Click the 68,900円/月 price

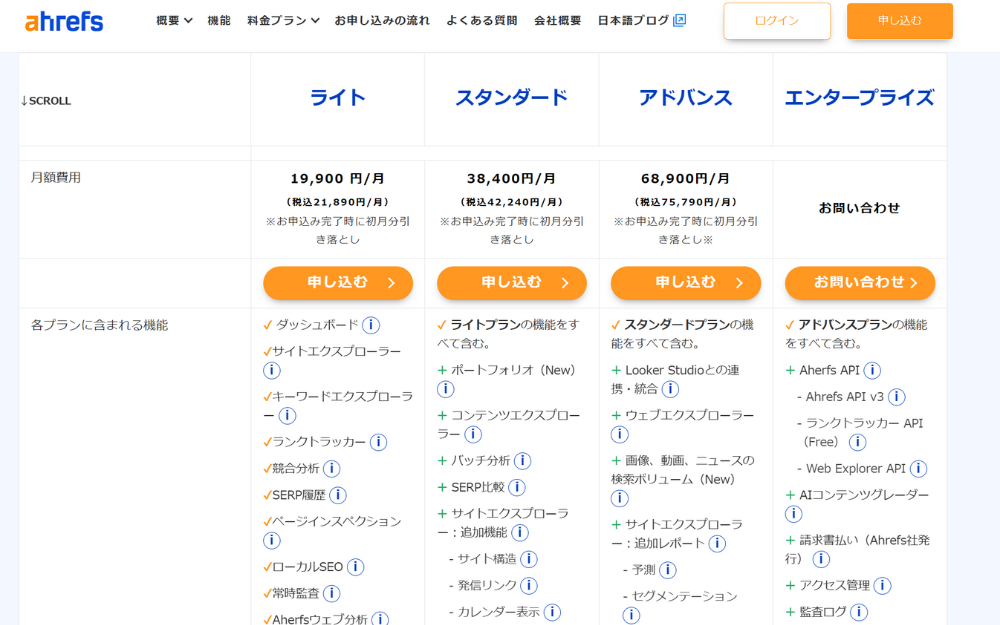tap(686, 179)
